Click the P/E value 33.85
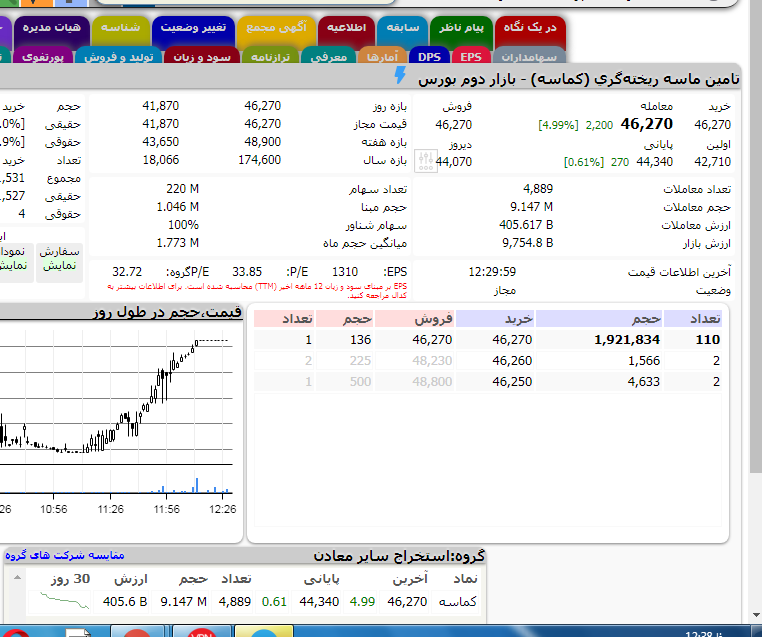This screenshot has height=637, width=762. pos(247,272)
